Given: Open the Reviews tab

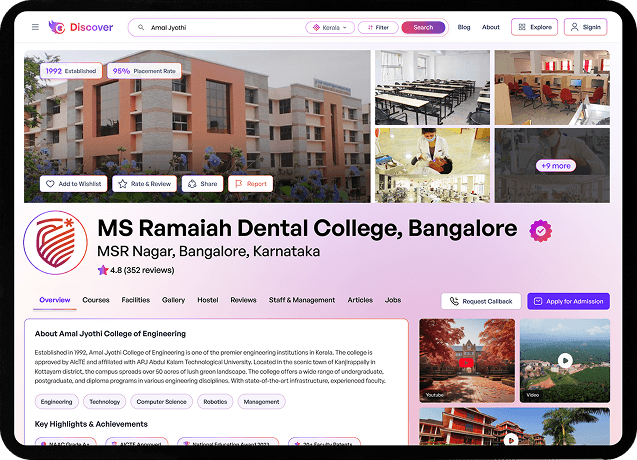Looking at the screenshot, I should [243, 300].
